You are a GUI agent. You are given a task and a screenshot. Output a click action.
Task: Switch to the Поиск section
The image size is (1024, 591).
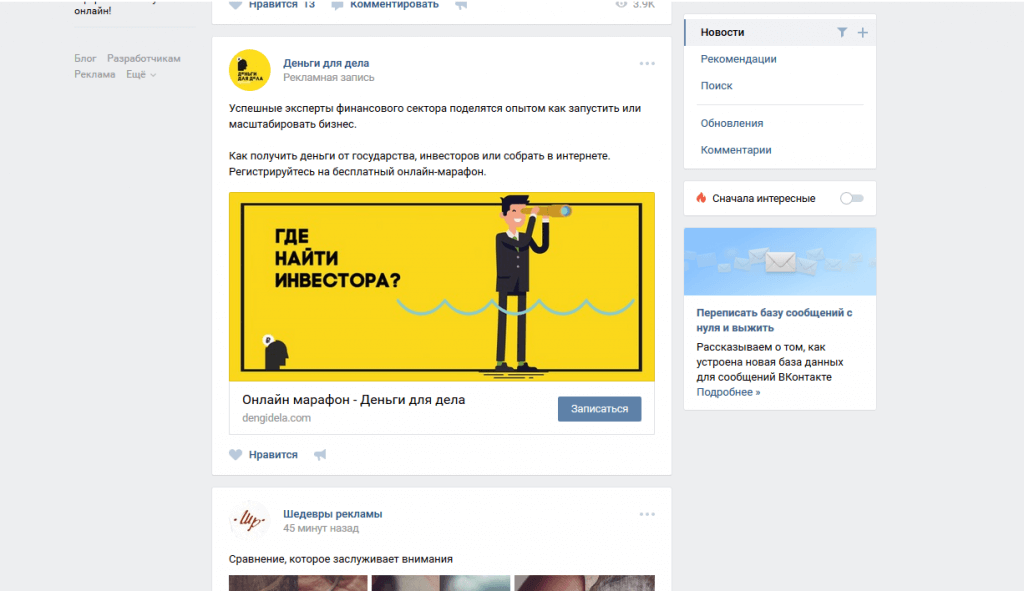(716, 86)
